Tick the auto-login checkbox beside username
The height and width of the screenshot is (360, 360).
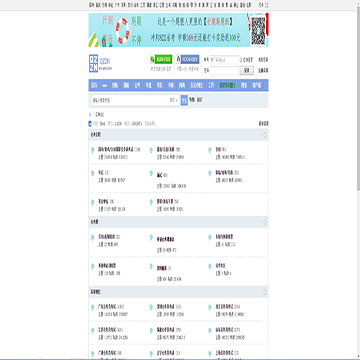241,60
